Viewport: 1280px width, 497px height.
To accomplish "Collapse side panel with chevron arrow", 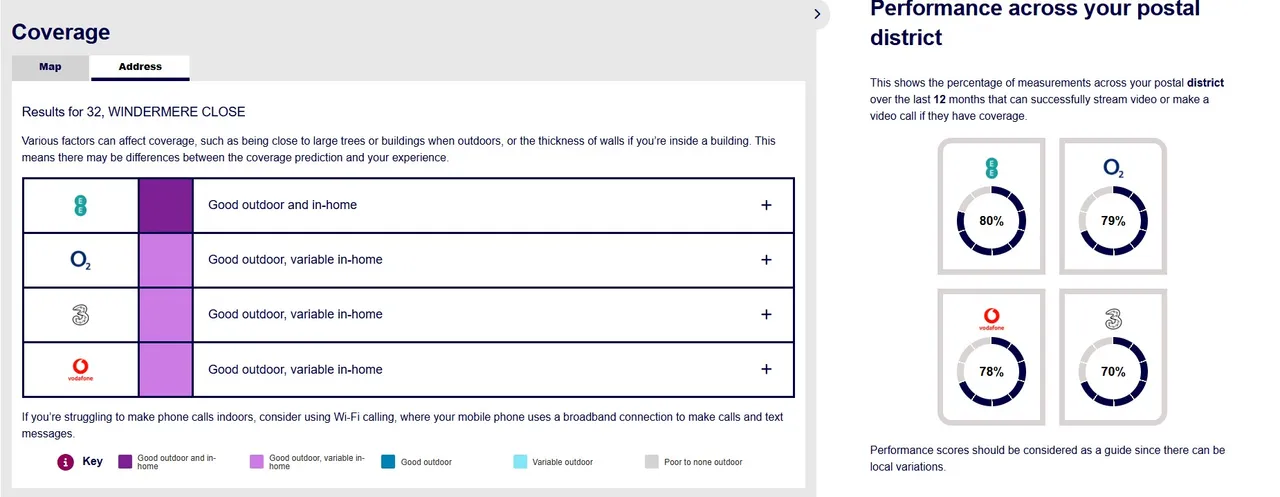I will pos(817,14).
